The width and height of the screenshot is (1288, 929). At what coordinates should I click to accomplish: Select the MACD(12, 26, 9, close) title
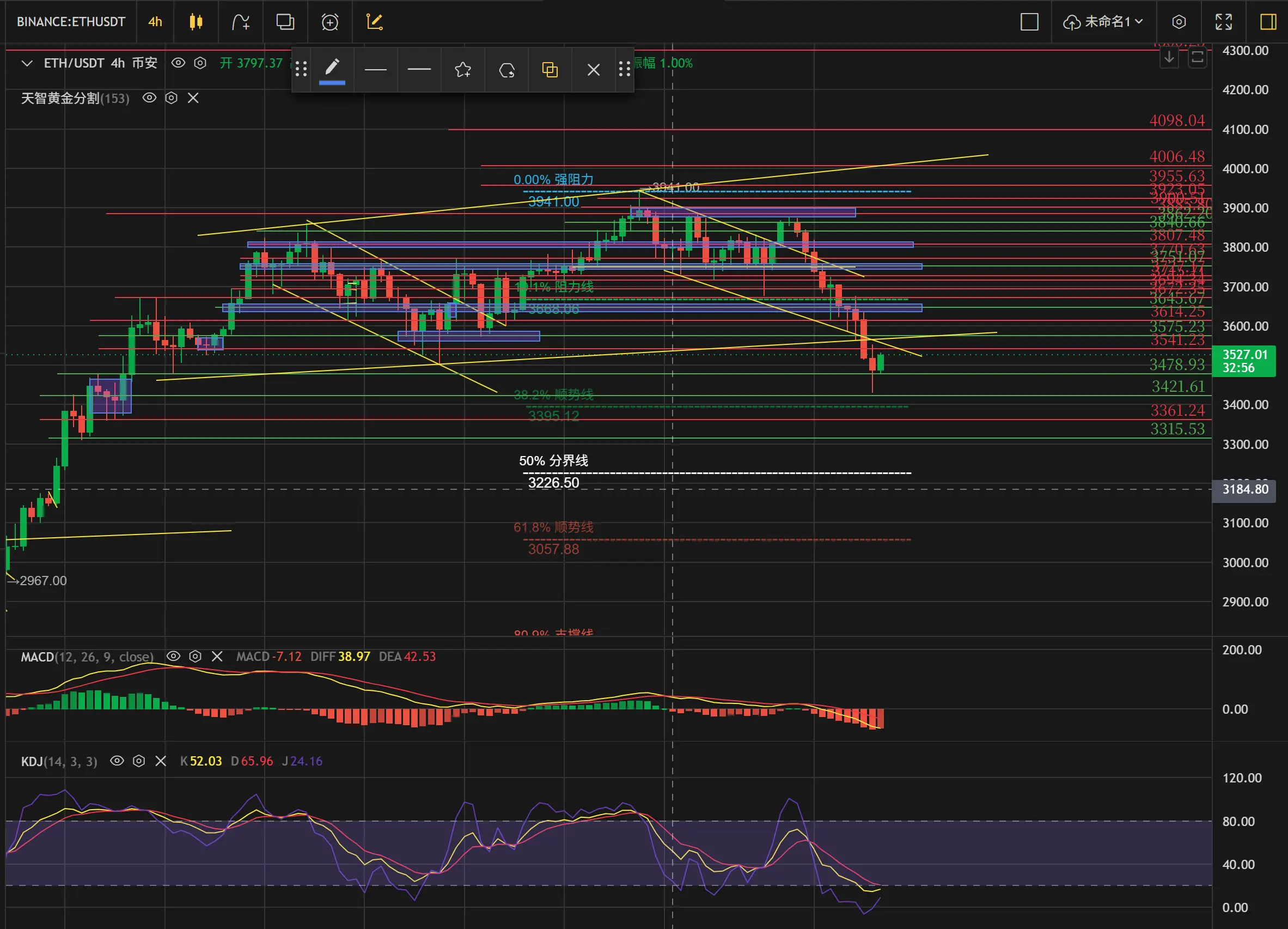pyautogui.click(x=88, y=657)
